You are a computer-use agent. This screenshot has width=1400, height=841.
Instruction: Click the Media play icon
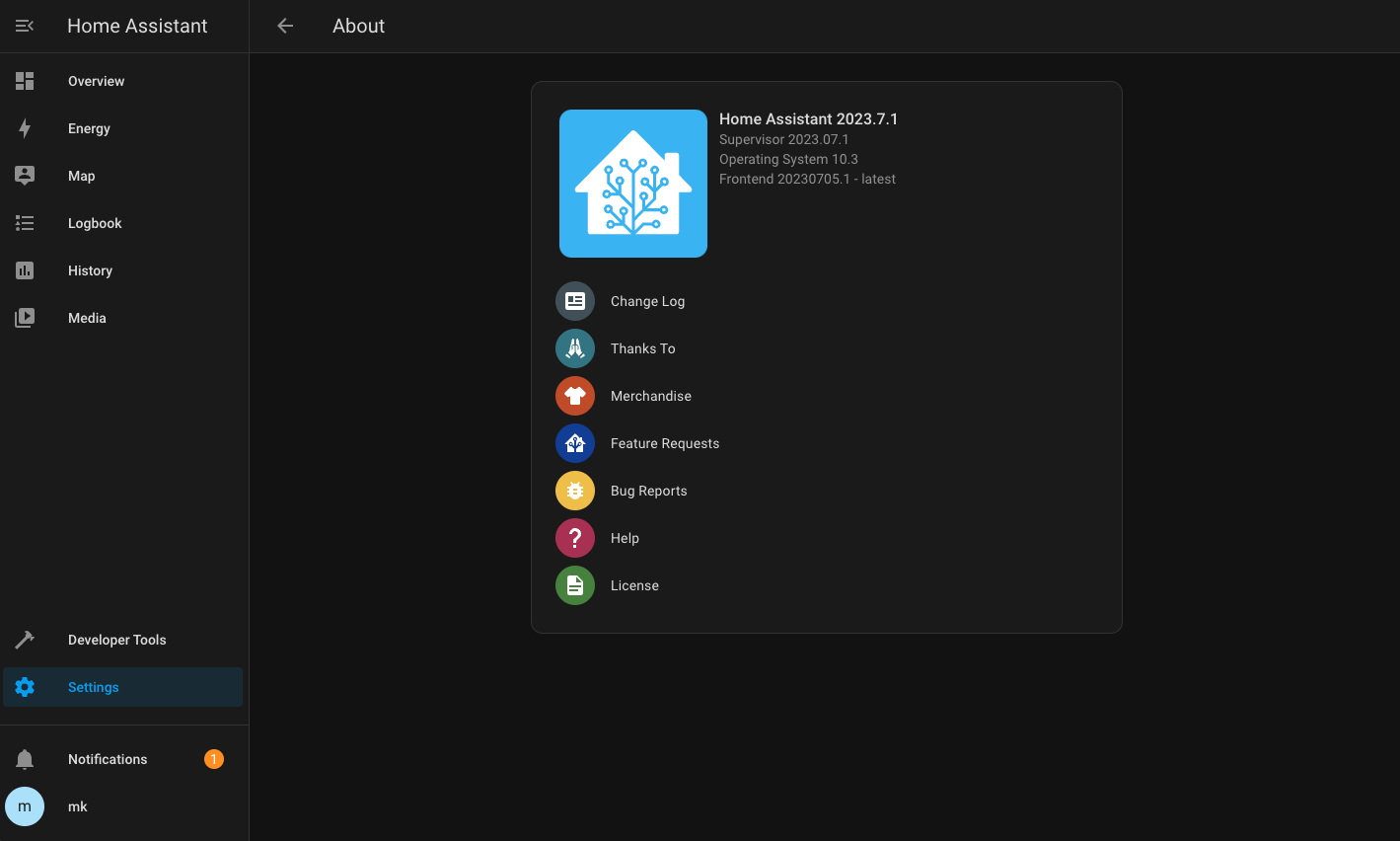click(x=25, y=318)
